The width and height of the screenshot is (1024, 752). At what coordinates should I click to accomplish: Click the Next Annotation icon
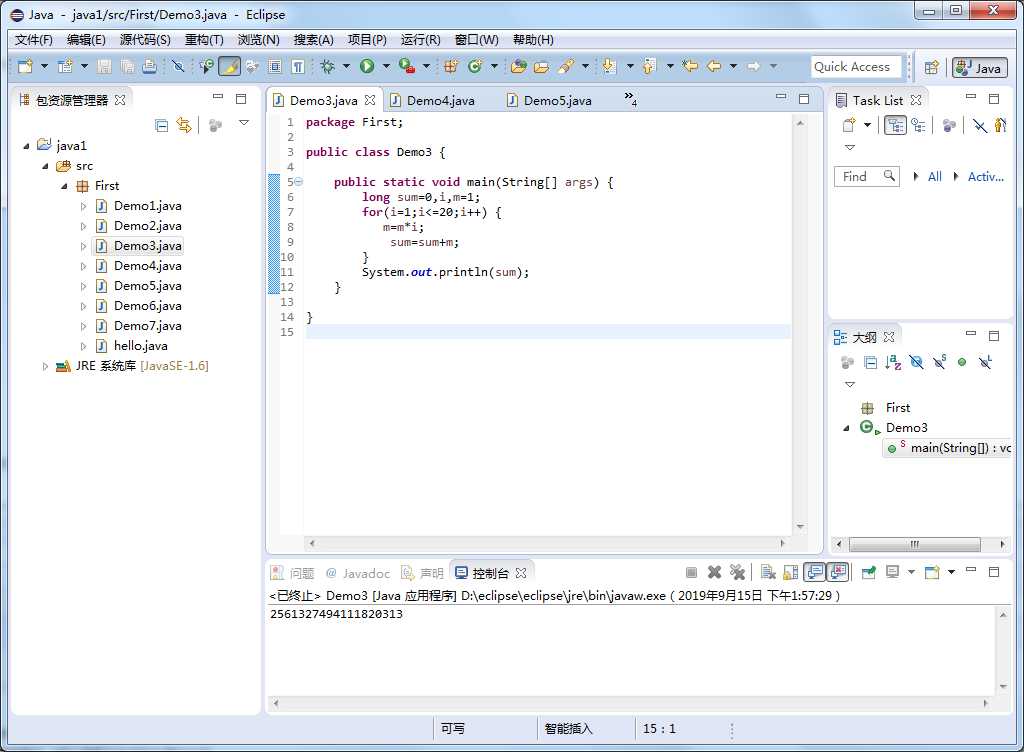pos(609,66)
